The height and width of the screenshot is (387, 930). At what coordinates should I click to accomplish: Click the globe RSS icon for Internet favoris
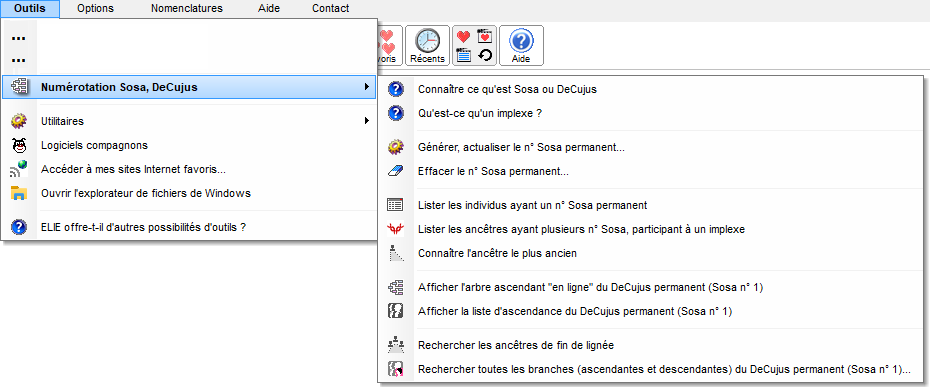[x=19, y=169]
